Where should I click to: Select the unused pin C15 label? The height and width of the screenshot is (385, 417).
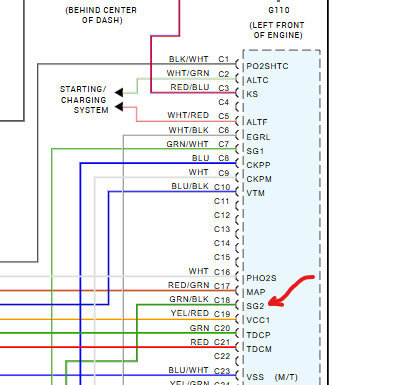tap(222, 257)
